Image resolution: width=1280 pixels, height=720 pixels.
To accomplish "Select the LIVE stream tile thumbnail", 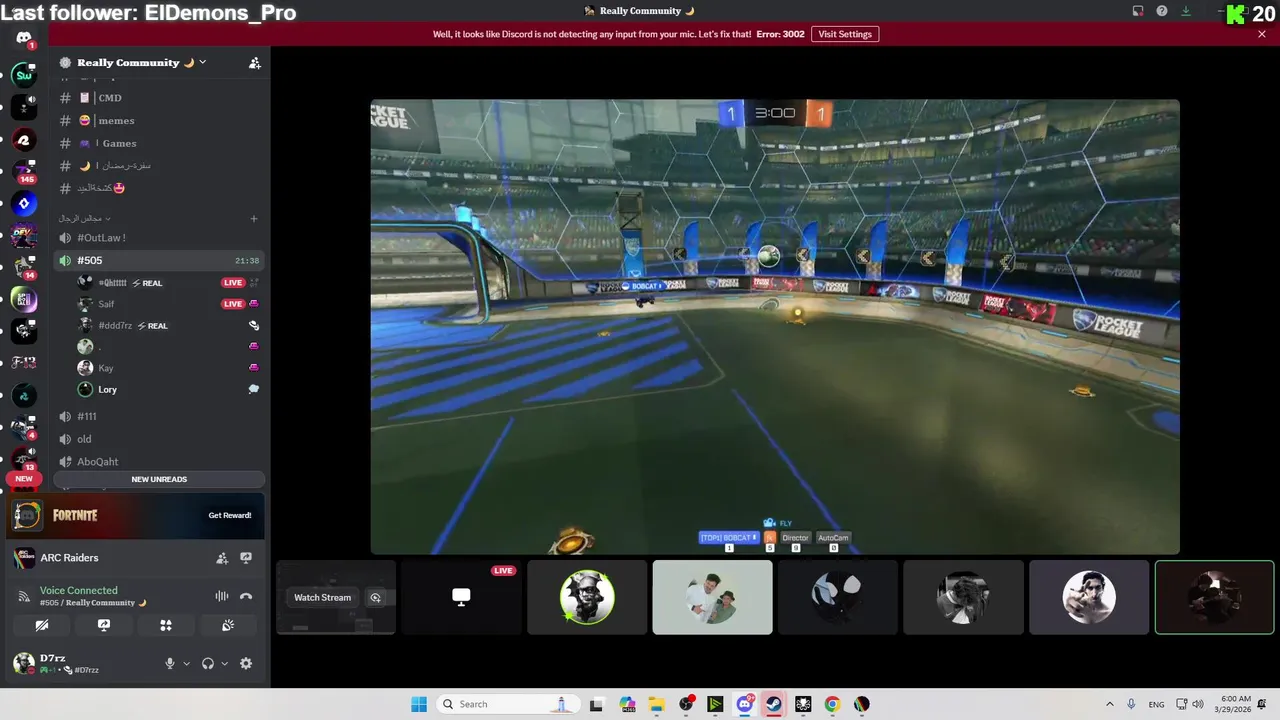I will click(x=461, y=597).
